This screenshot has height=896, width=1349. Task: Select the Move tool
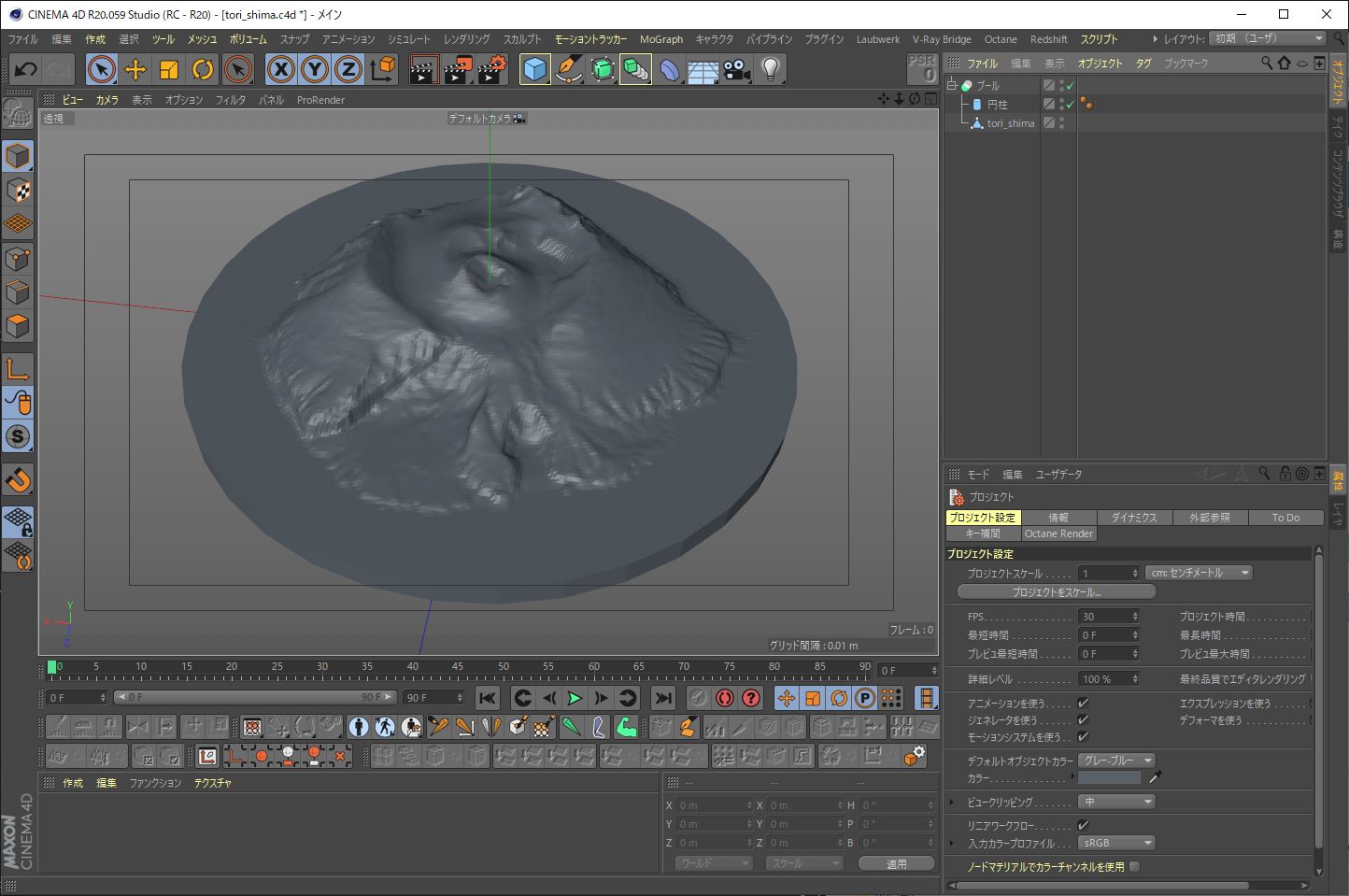tap(135, 69)
